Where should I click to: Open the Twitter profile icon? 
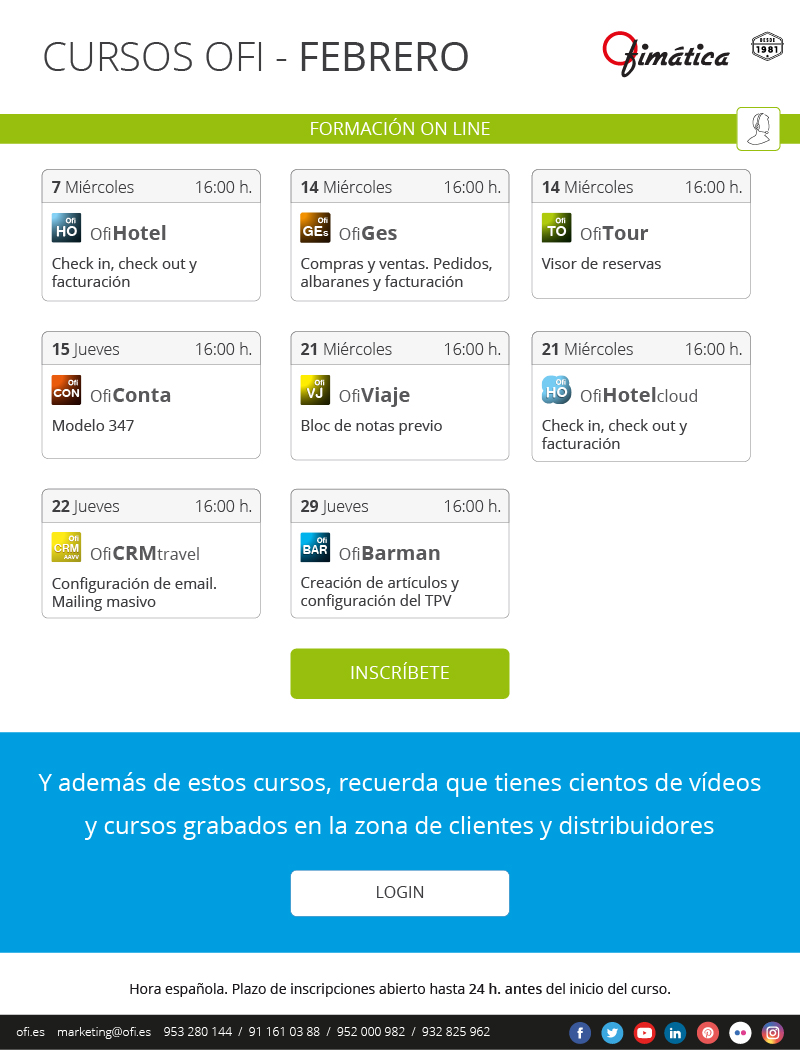612,1033
